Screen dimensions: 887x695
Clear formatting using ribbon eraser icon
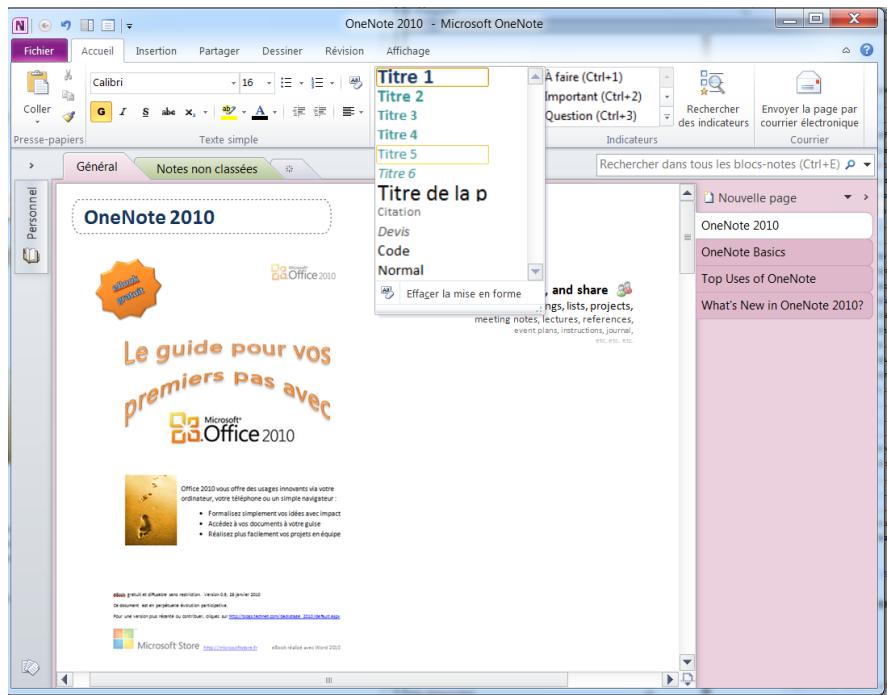[355, 83]
